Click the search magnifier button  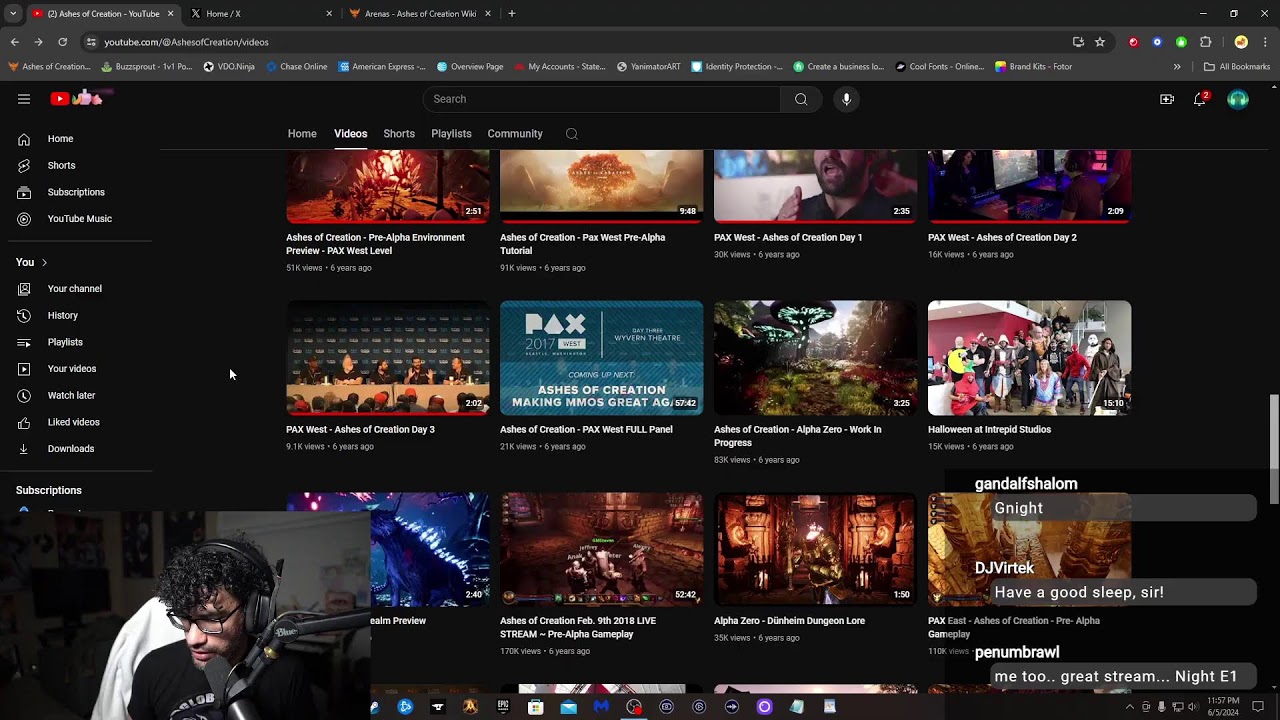(801, 99)
